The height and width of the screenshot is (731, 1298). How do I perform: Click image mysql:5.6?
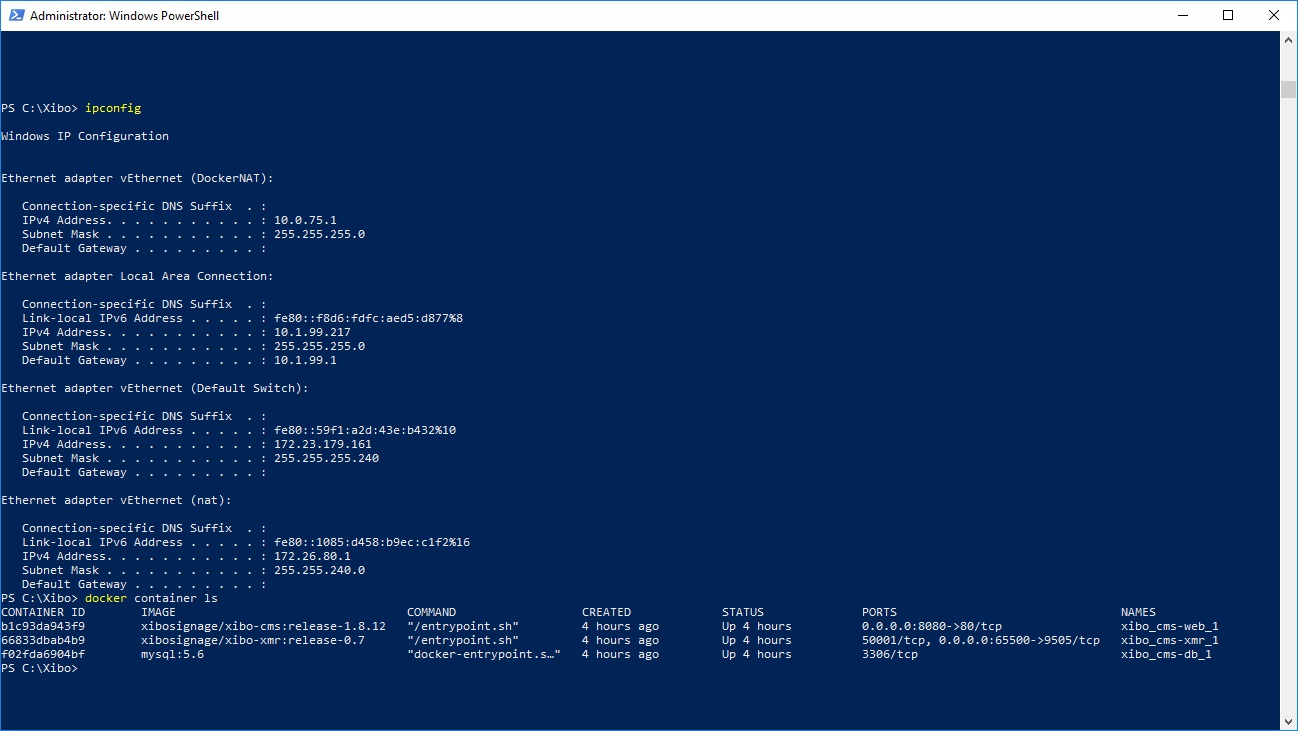tap(172, 654)
